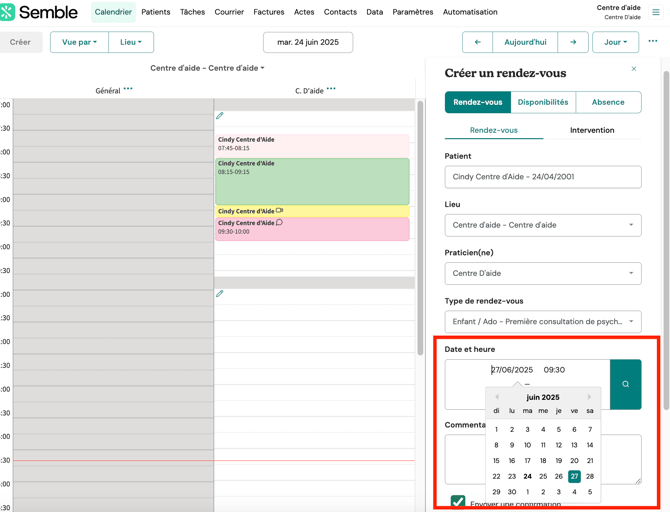This screenshot has height=512, width=670.
Task: Open the green 08:15-09:15 appointment block
Action: click(312, 182)
